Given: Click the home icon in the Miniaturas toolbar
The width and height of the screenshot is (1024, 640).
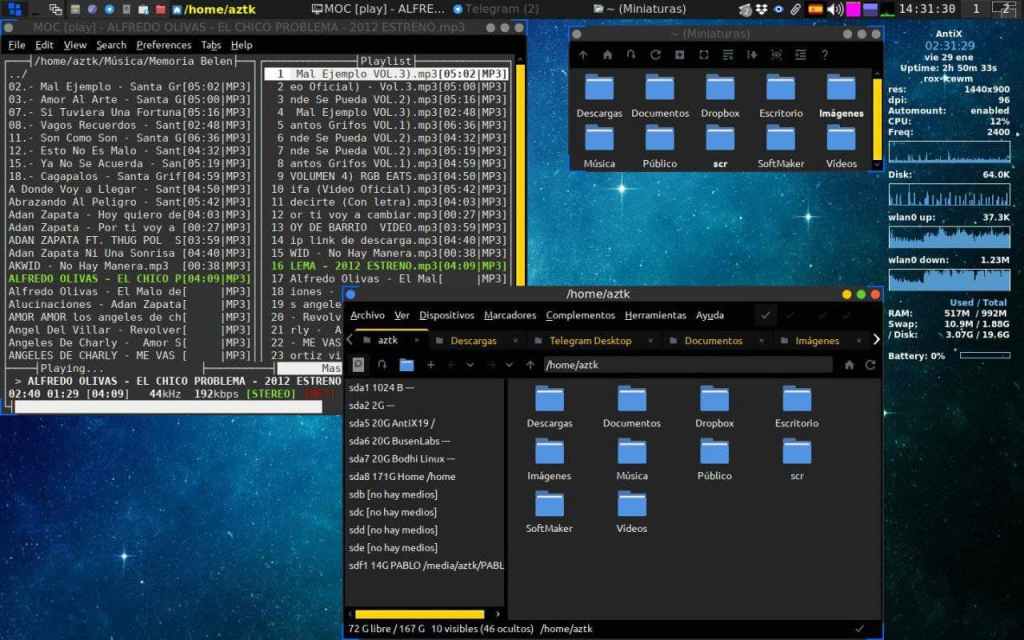Looking at the screenshot, I should [x=606, y=55].
